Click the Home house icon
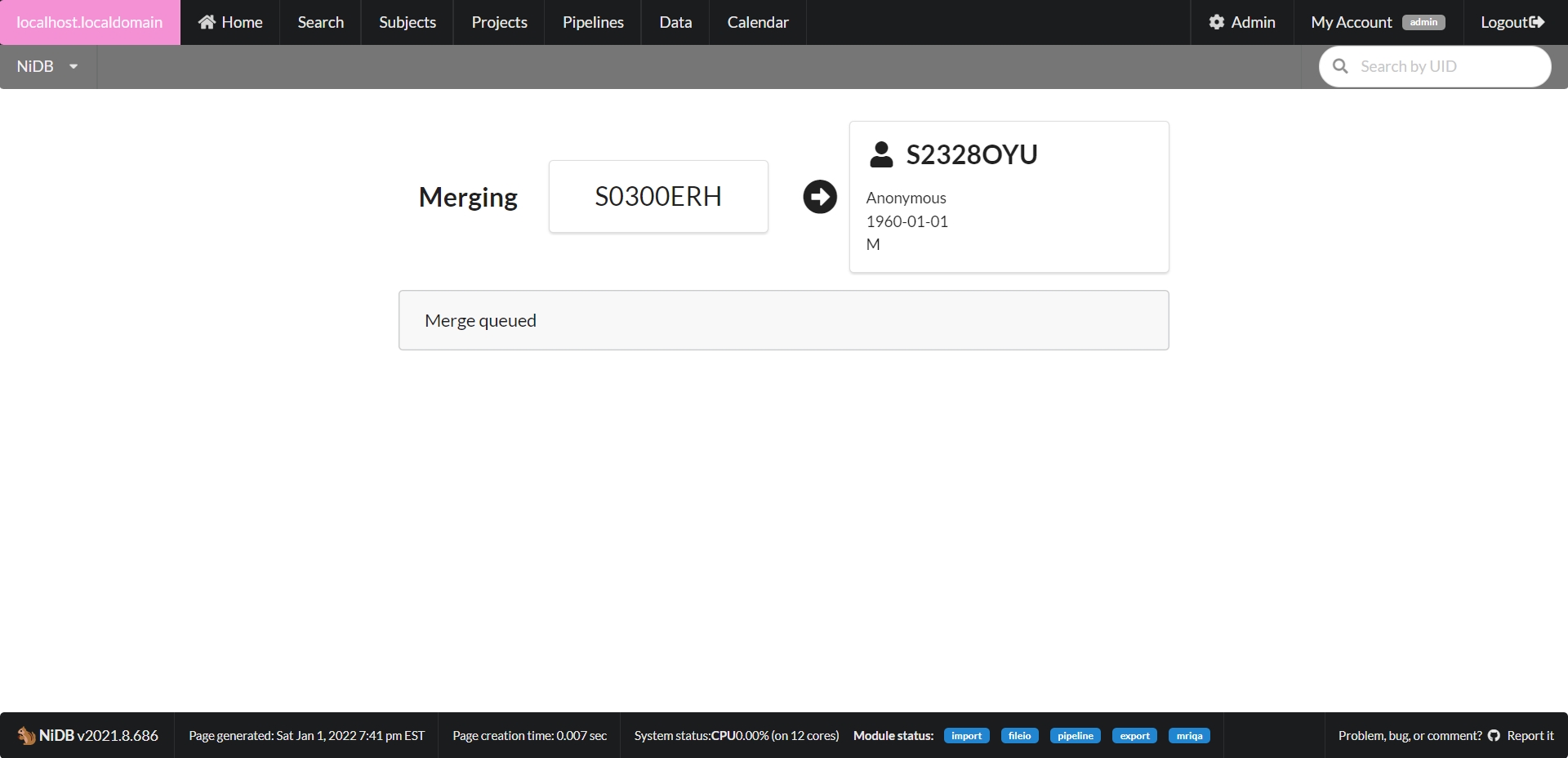The height and width of the screenshot is (758, 1568). point(207,22)
